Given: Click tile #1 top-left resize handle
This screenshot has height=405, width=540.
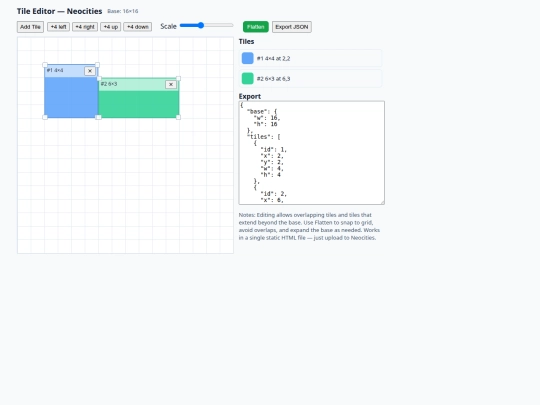Looking at the screenshot, I should coord(45,65).
